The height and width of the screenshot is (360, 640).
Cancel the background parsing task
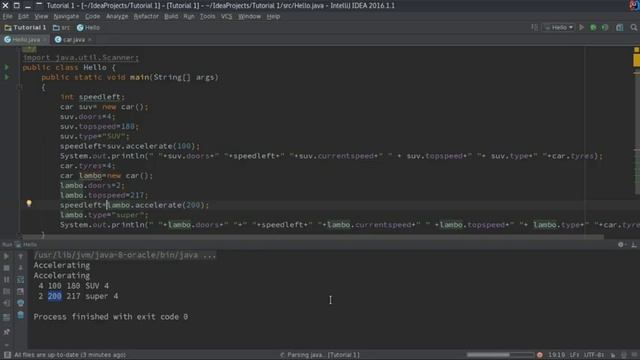pyautogui.click(x=540, y=355)
